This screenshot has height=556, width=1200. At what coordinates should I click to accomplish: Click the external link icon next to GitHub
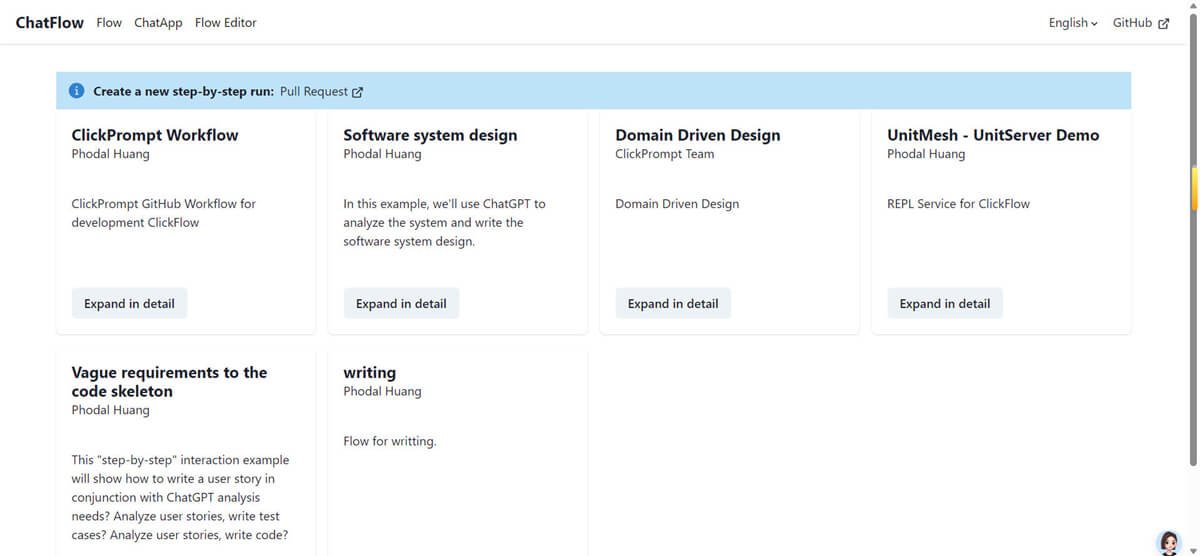[x=1163, y=23]
